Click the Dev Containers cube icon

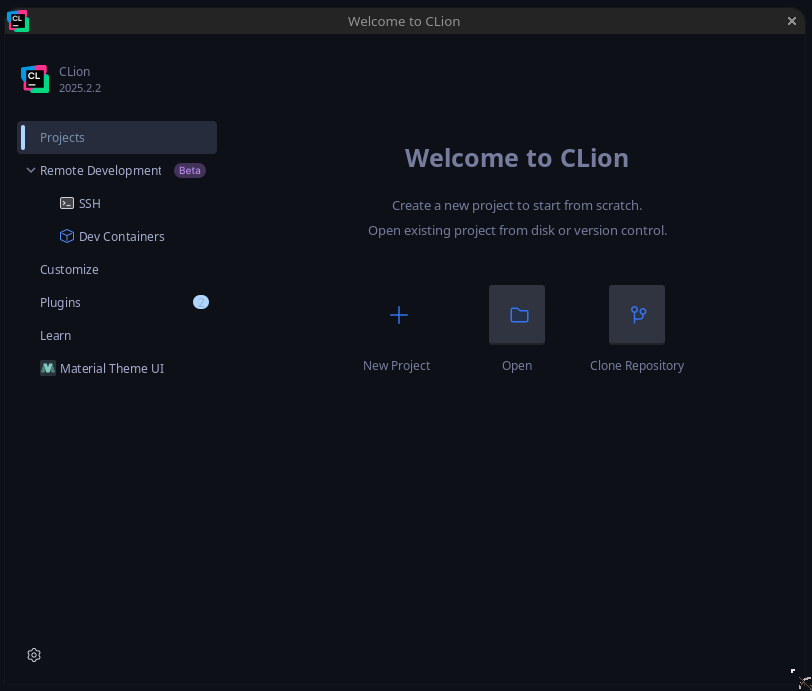click(x=67, y=236)
